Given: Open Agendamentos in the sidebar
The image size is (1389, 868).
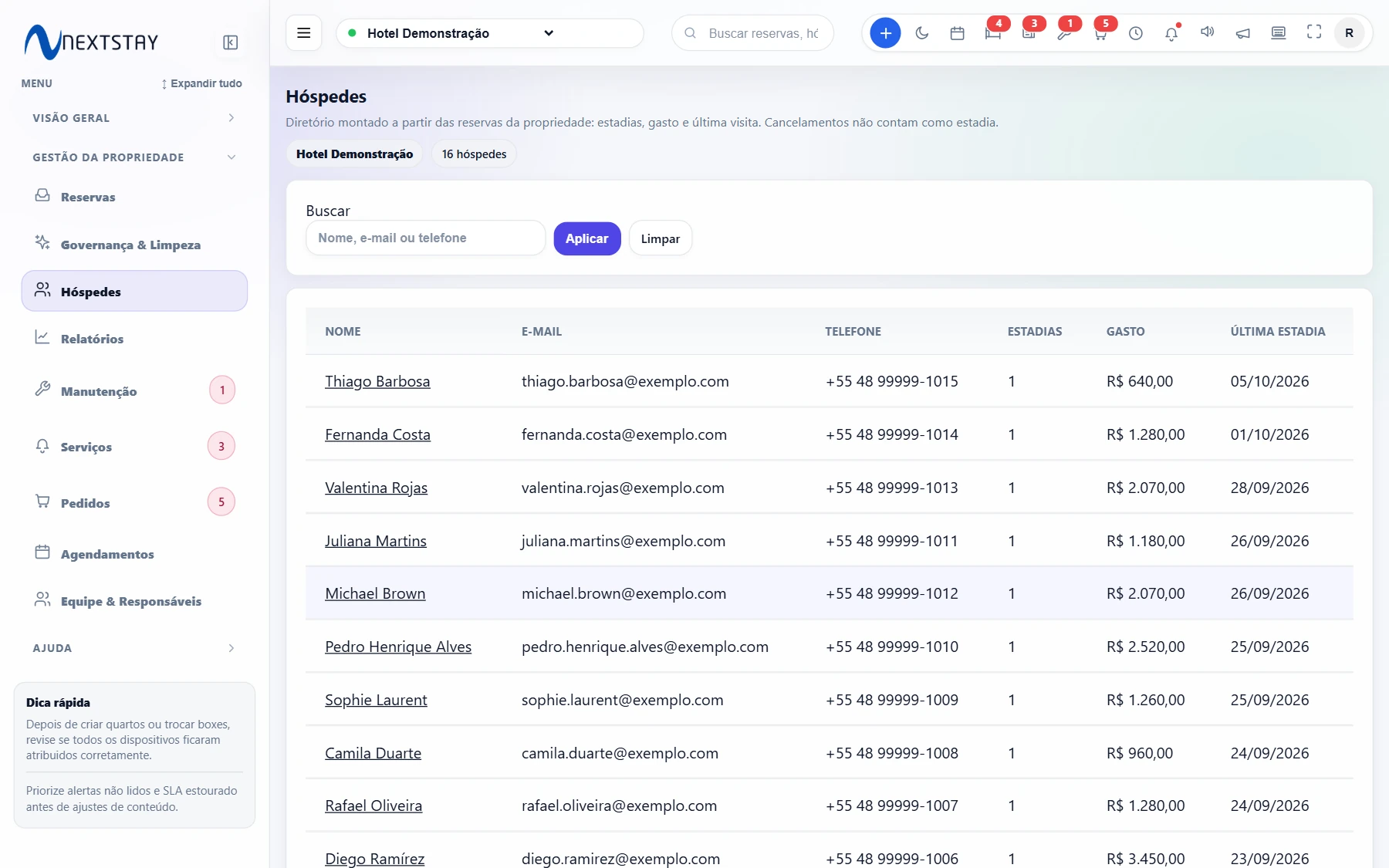Looking at the screenshot, I should click(134, 554).
